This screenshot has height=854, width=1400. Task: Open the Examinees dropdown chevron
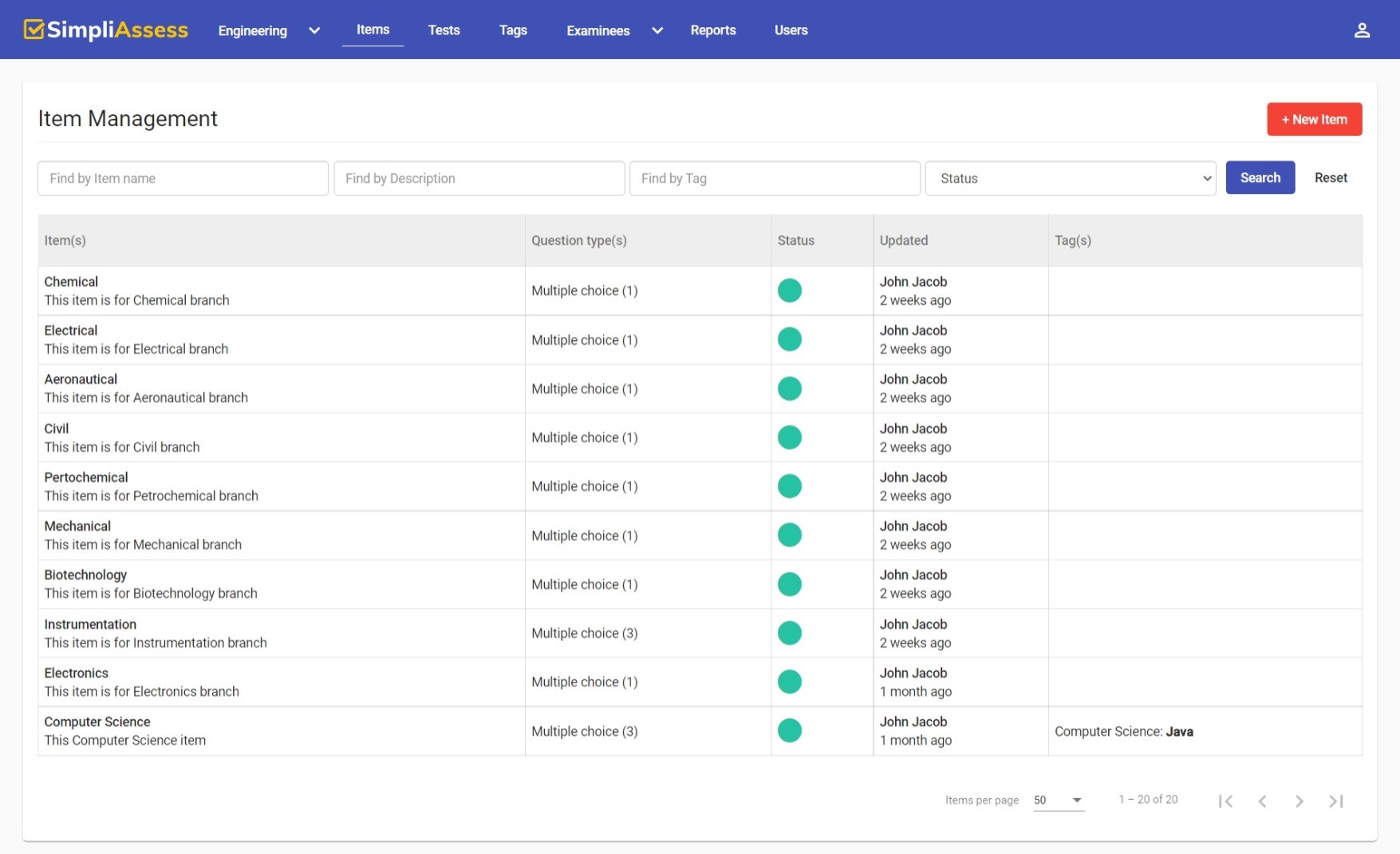657,30
